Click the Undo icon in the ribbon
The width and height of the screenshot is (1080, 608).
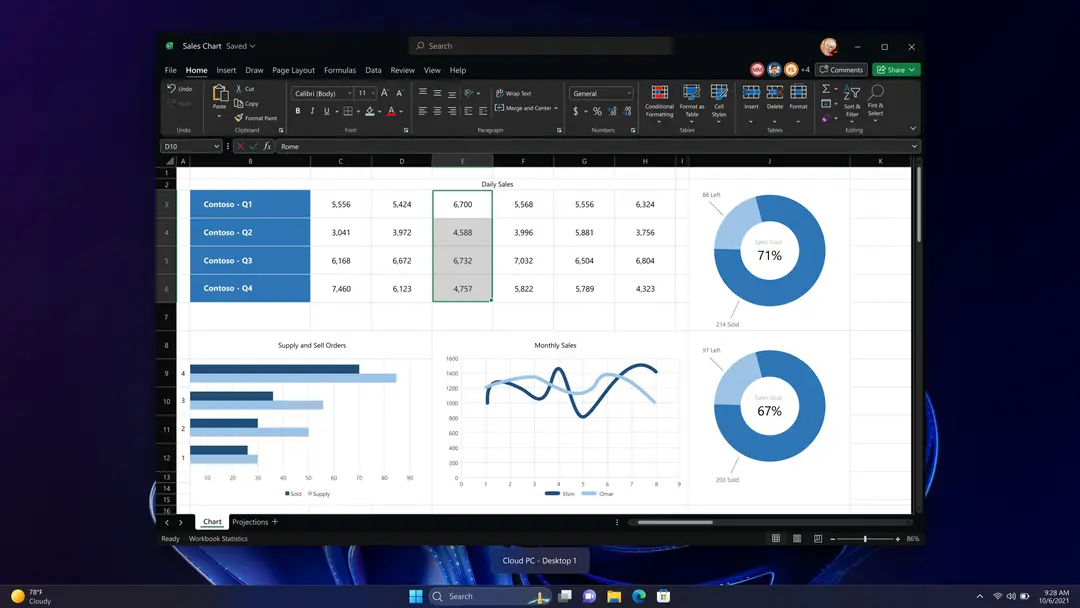coord(172,88)
